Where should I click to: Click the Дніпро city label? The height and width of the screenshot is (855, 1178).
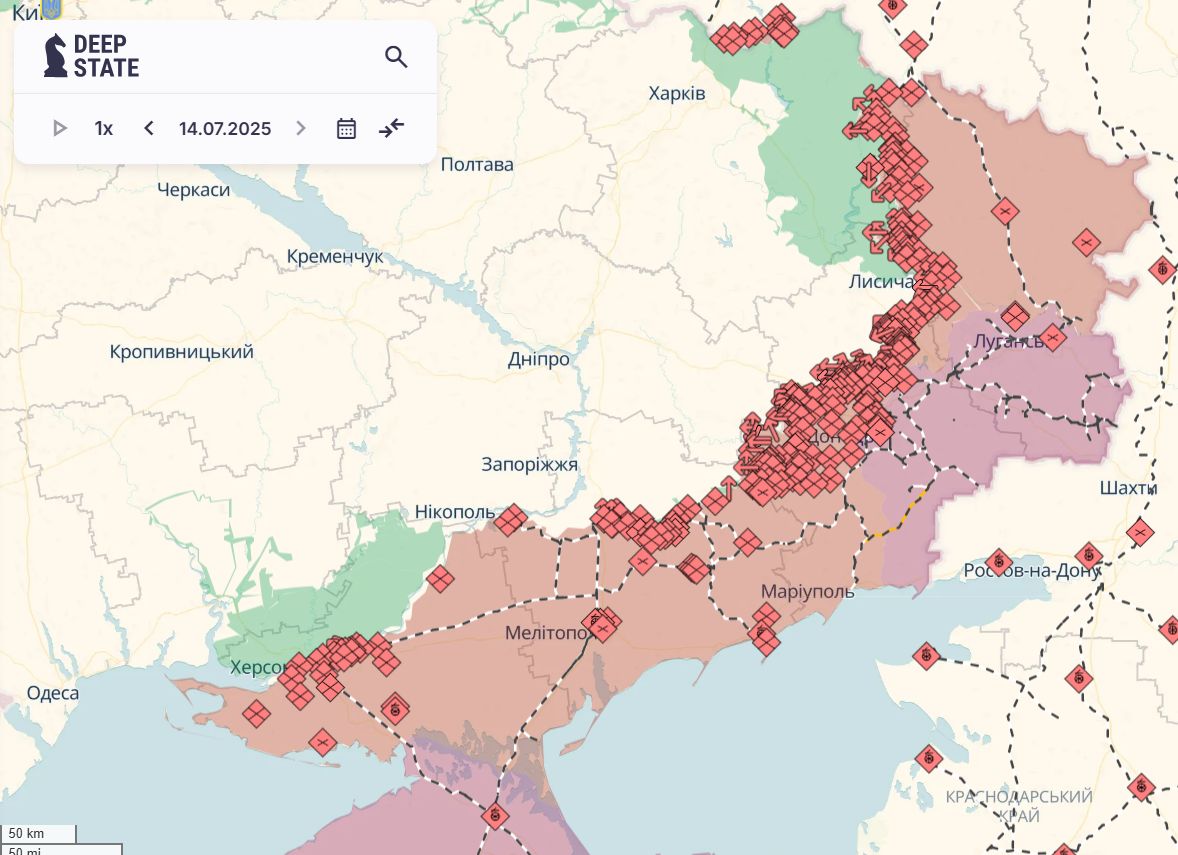click(x=539, y=359)
